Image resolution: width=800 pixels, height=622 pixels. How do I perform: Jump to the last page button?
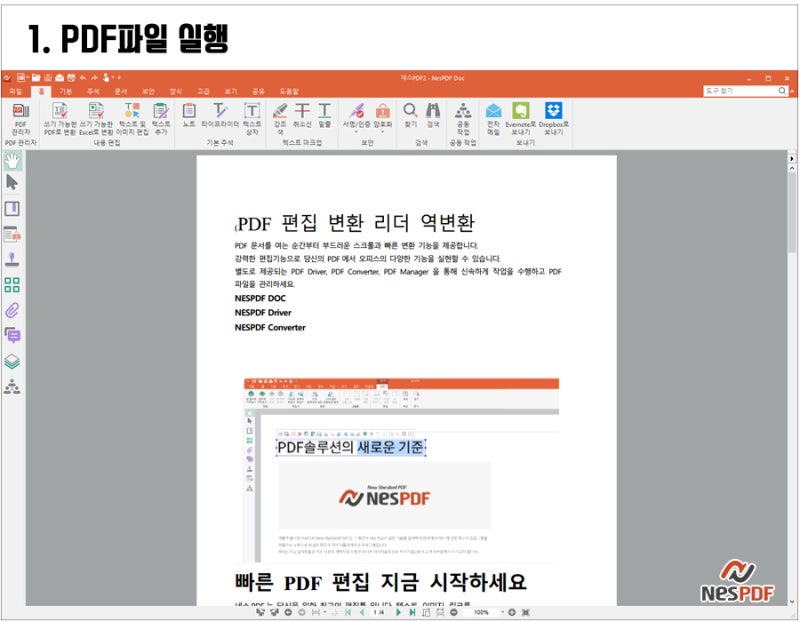(x=412, y=612)
